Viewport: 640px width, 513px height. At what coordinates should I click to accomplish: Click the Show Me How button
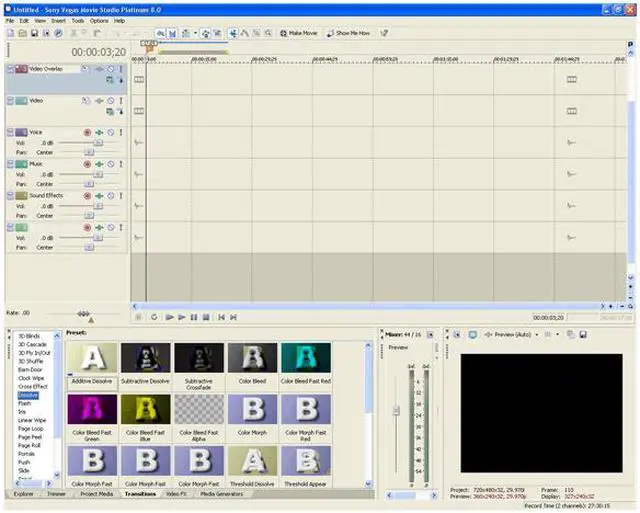click(x=351, y=33)
